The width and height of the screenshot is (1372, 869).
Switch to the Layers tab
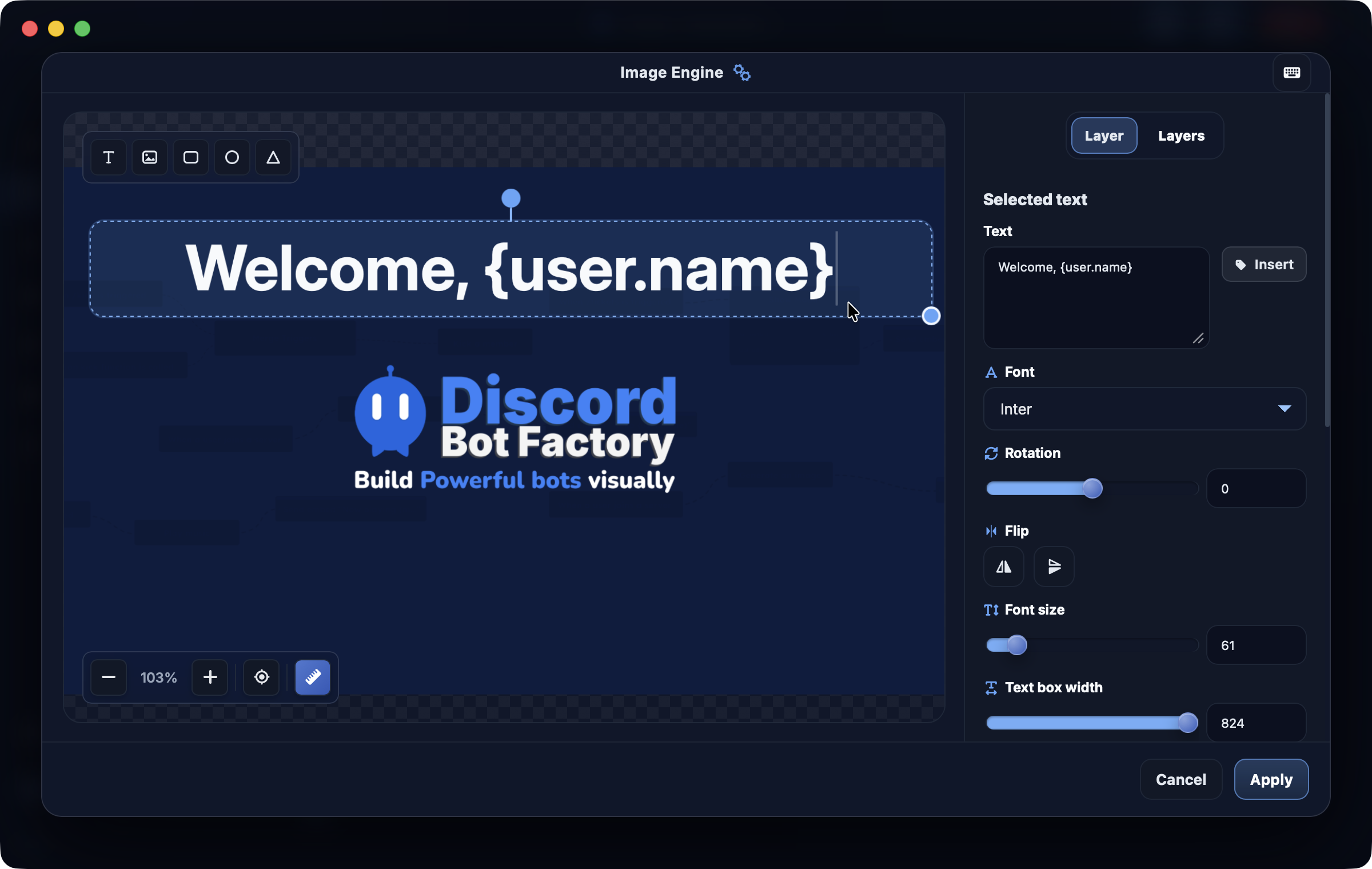click(1181, 135)
